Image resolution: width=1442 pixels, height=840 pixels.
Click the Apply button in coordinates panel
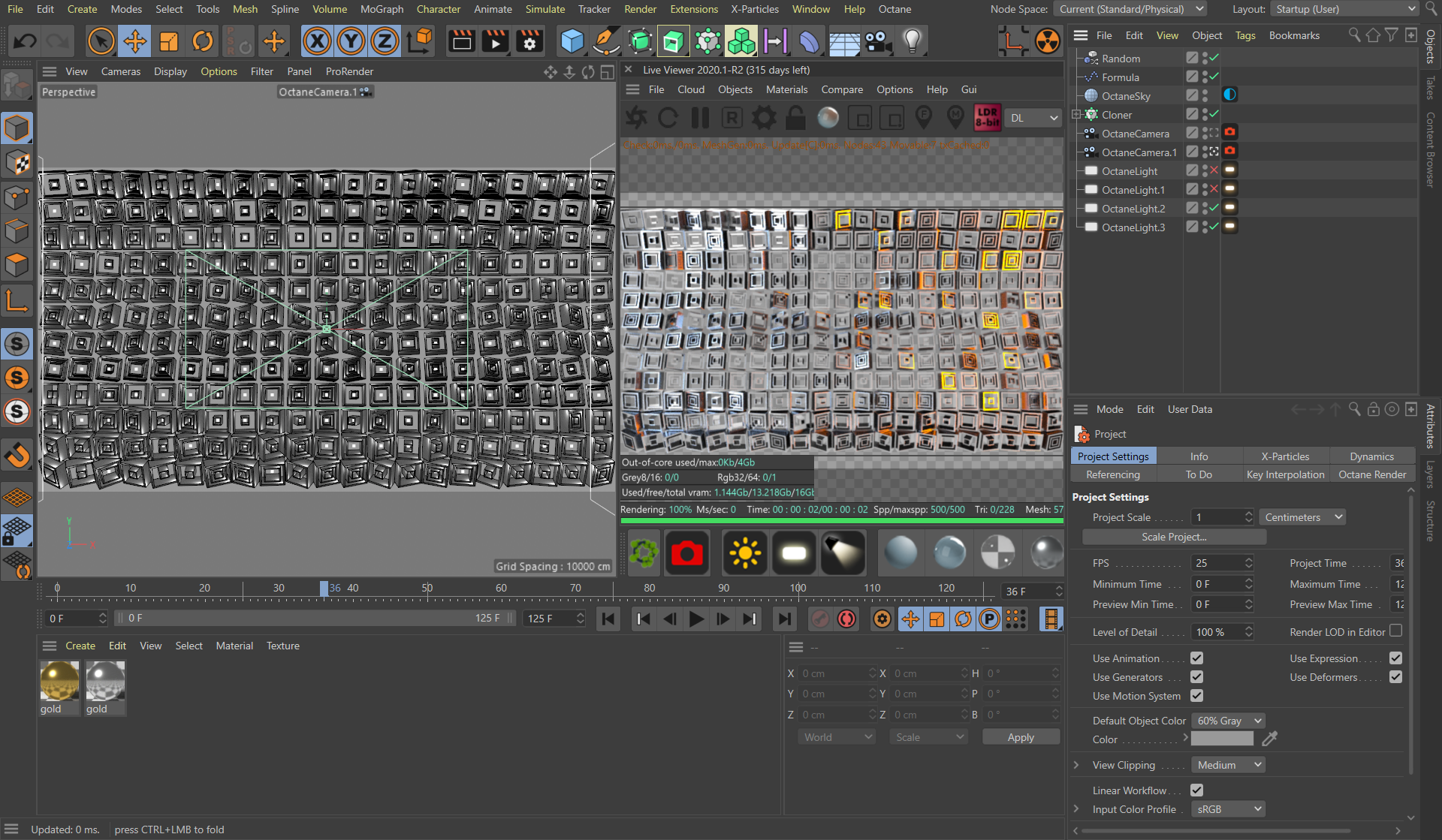[x=1020, y=737]
